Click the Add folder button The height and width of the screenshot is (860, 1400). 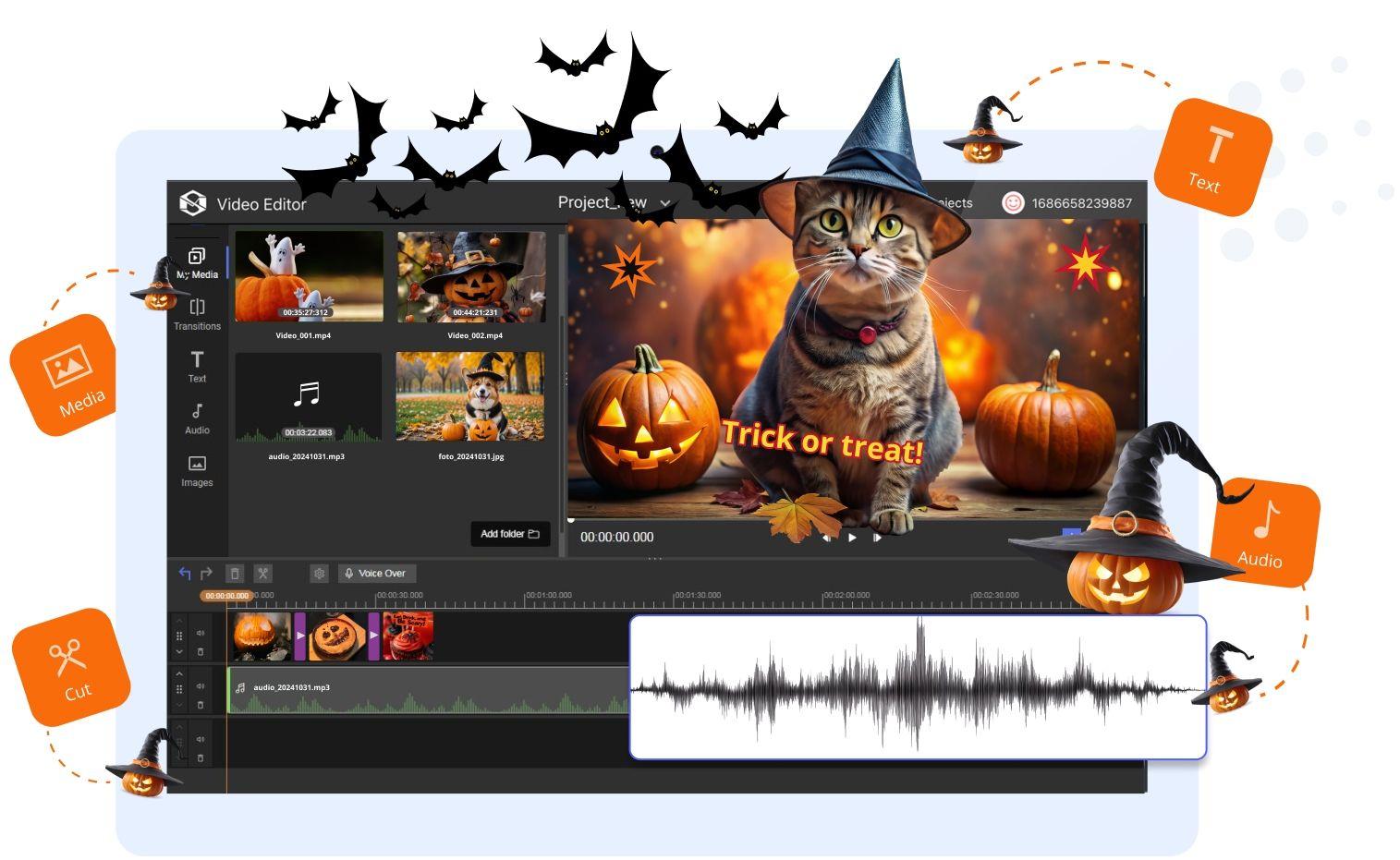point(510,534)
